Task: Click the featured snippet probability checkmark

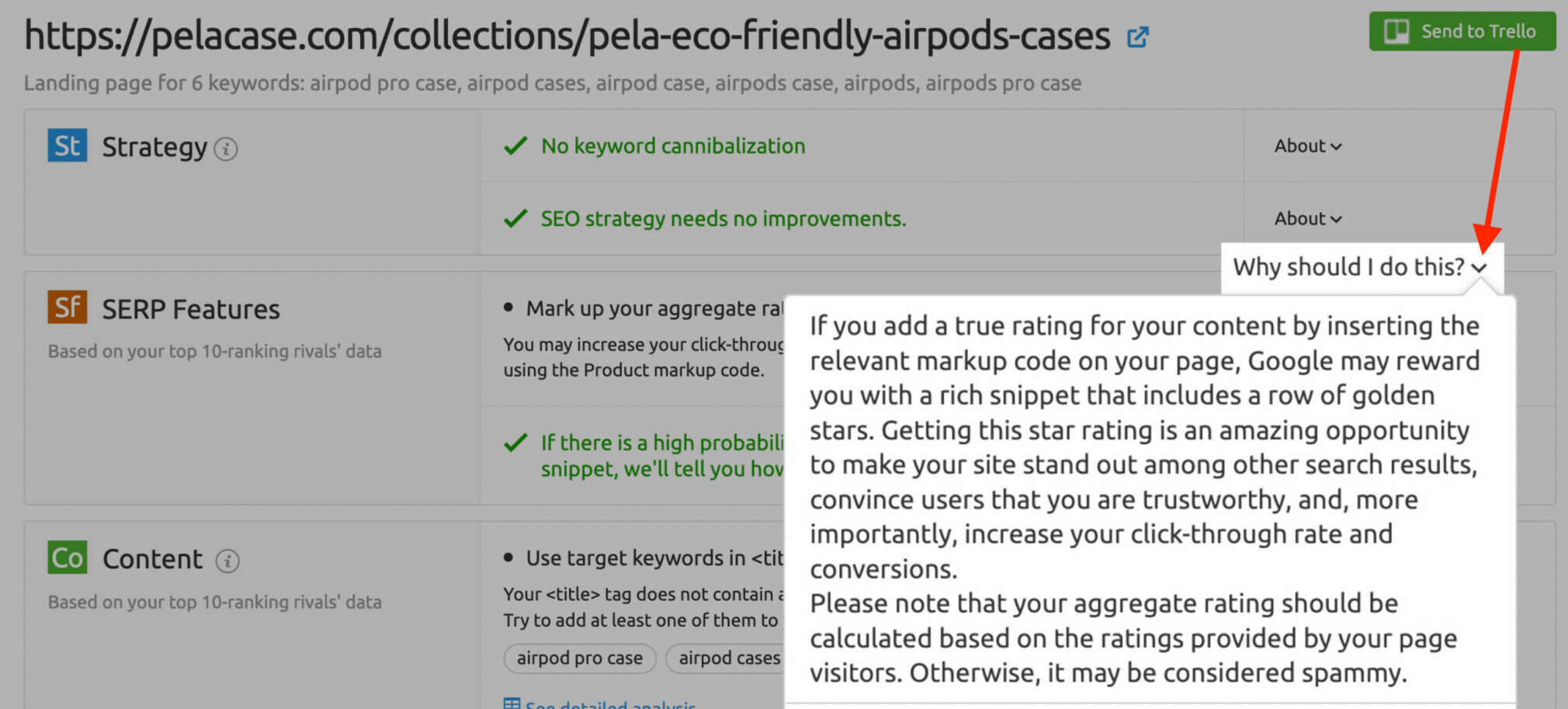Action: pos(515,443)
